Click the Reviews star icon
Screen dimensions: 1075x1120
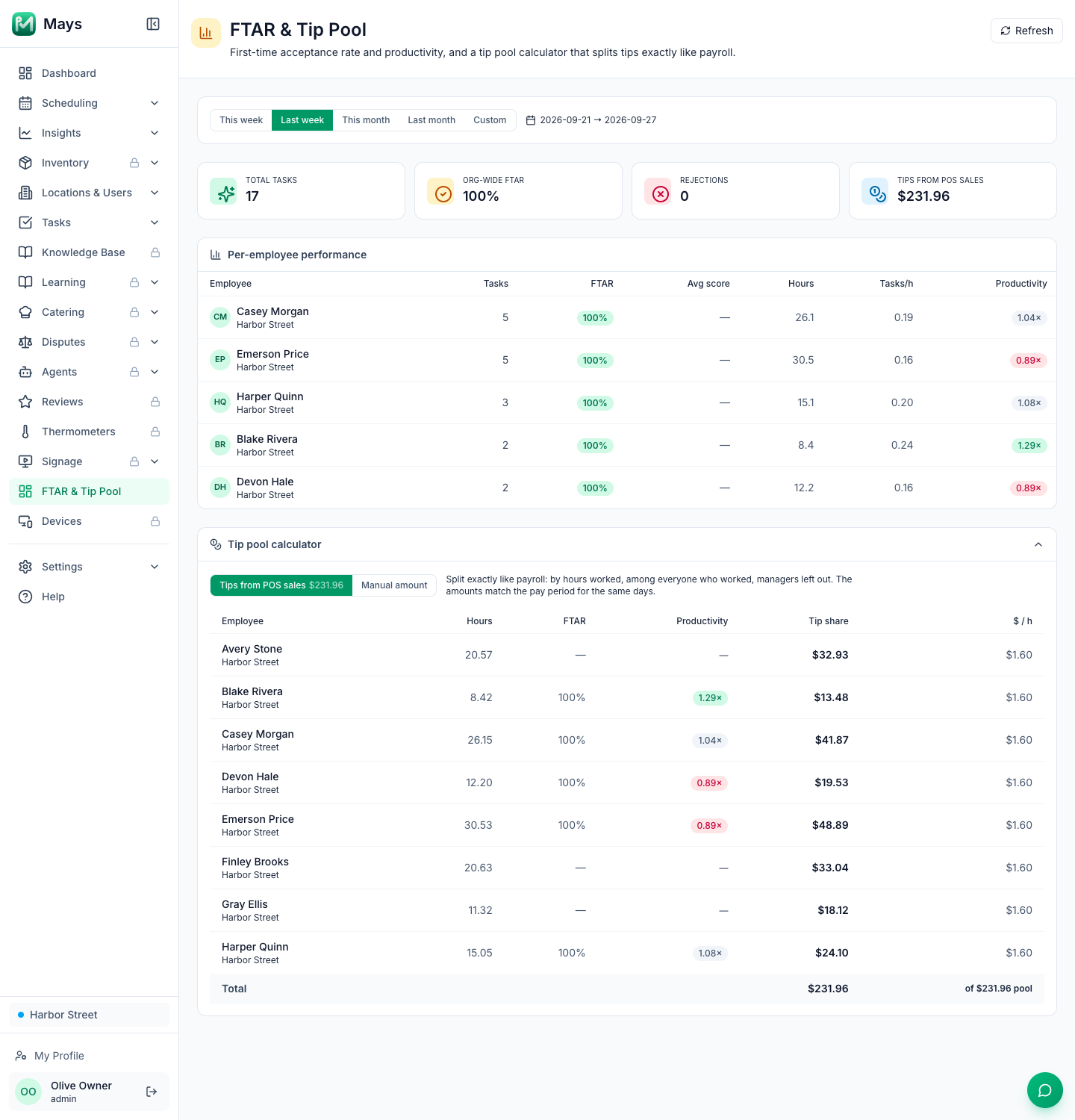click(x=25, y=402)
